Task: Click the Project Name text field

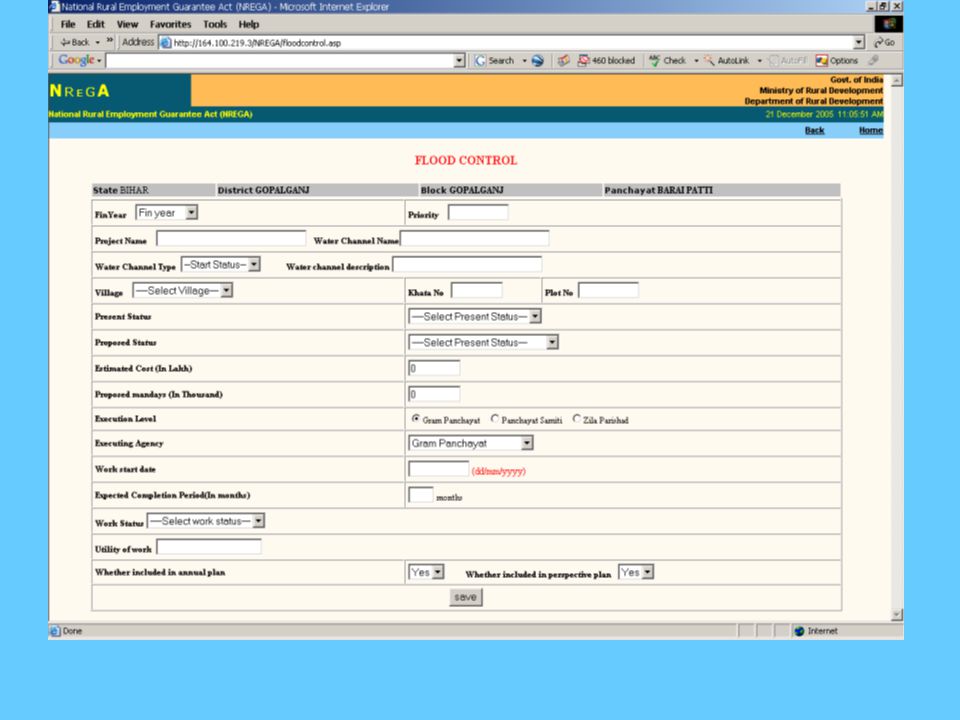Action: [x=231, y=238]
